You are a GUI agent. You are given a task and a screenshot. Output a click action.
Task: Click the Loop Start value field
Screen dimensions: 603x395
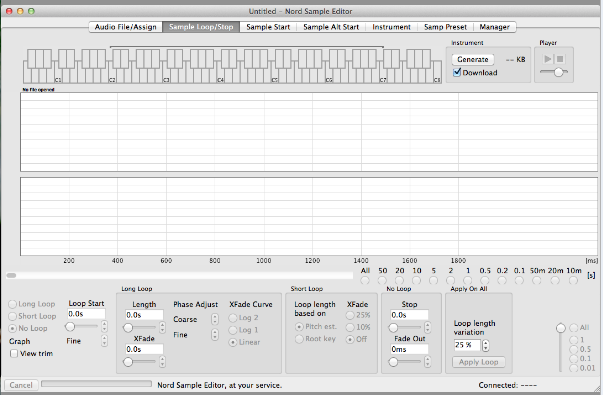click(x=86, y=314)
